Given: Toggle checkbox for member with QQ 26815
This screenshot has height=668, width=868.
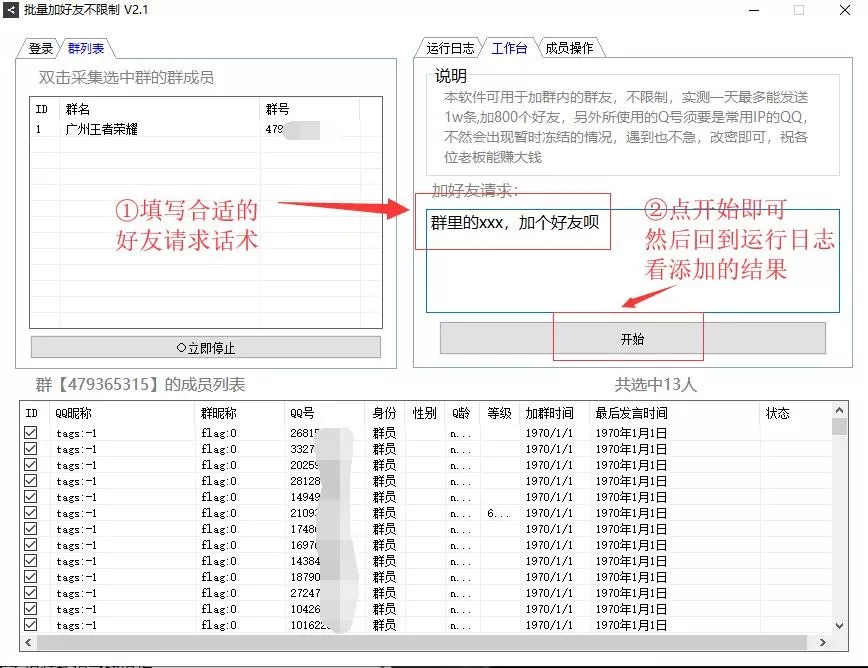Looking at the screenshot, I should (x=31, y=433).
